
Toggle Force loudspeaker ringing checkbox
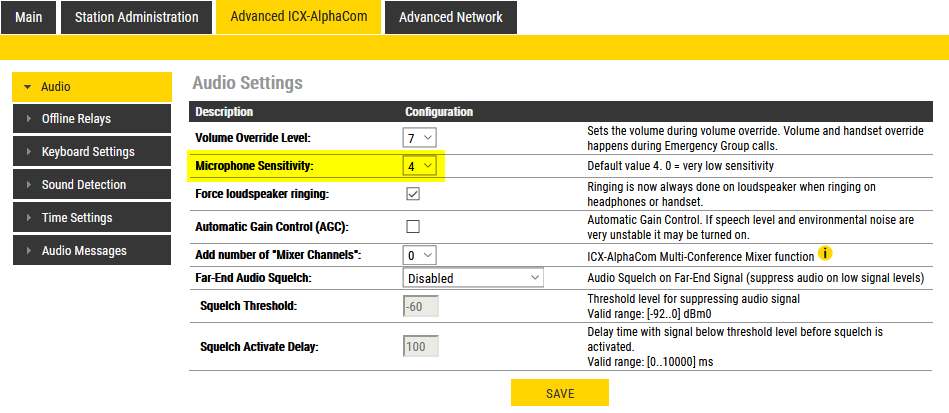point(413,194)
